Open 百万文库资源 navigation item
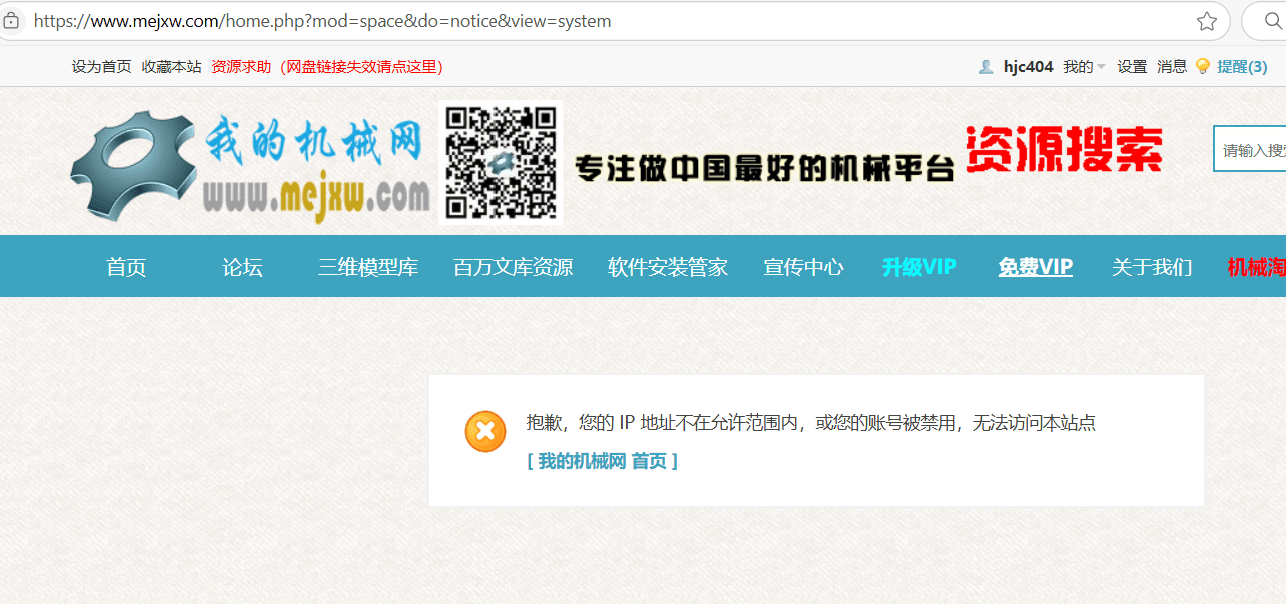This screenshot has width=1286, height=604. click(513, 267)
